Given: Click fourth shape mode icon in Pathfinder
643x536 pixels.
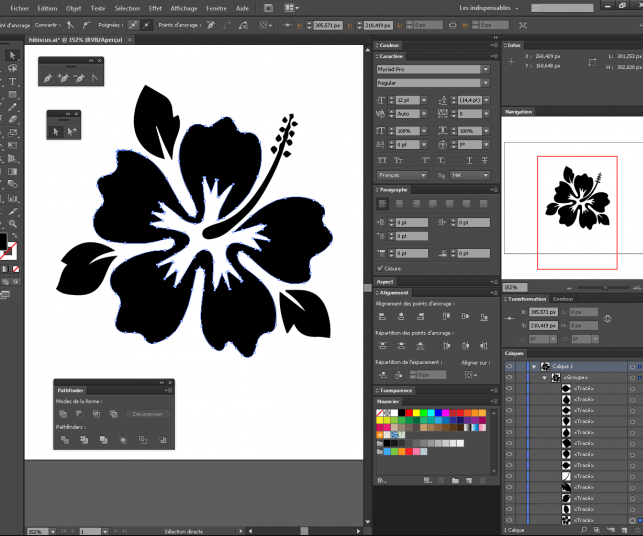Looking at the screenshot, I should point(114,414).
